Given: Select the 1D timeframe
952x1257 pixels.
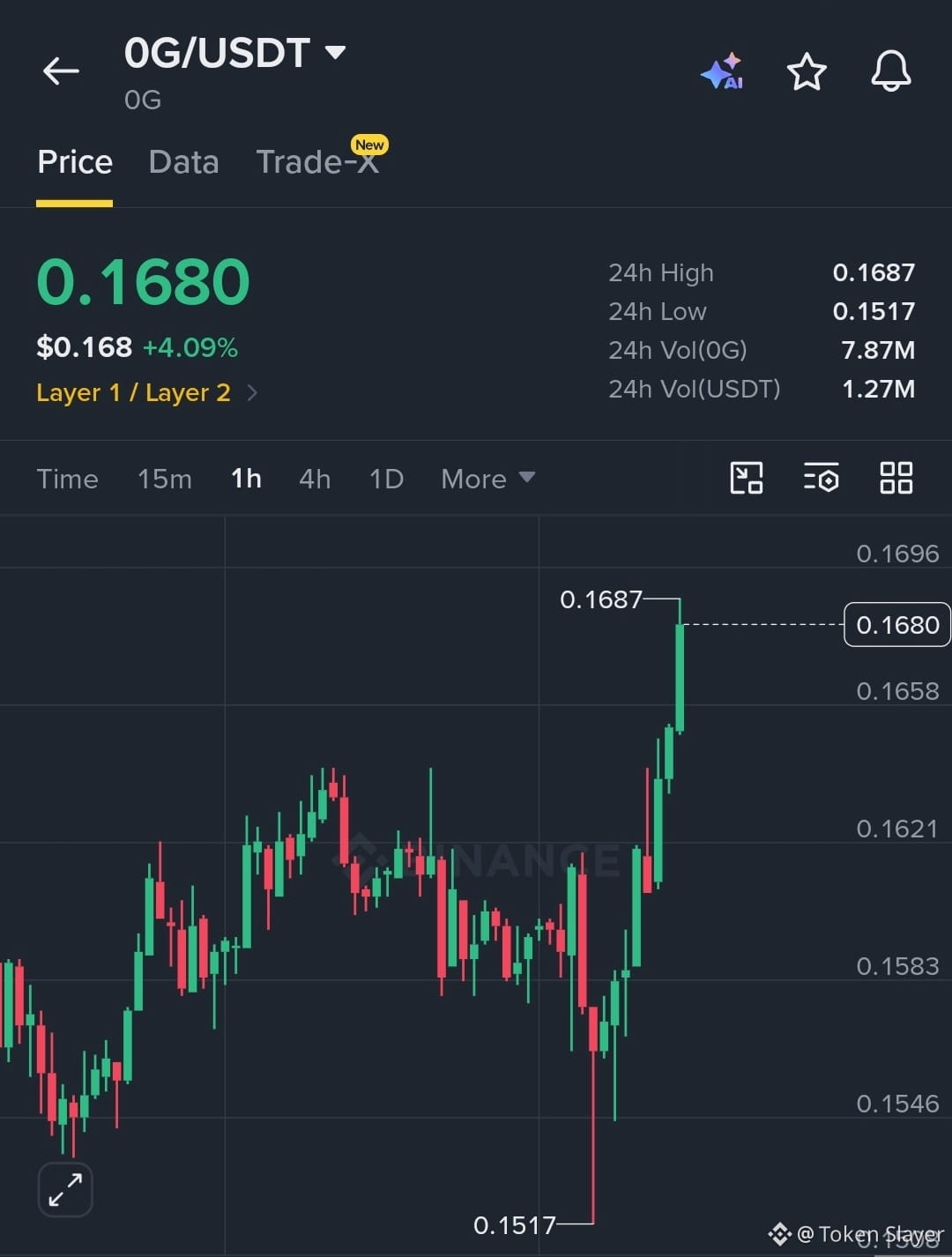Looking at the screenshot, I should pyautogui.click(x=386, y=479).
